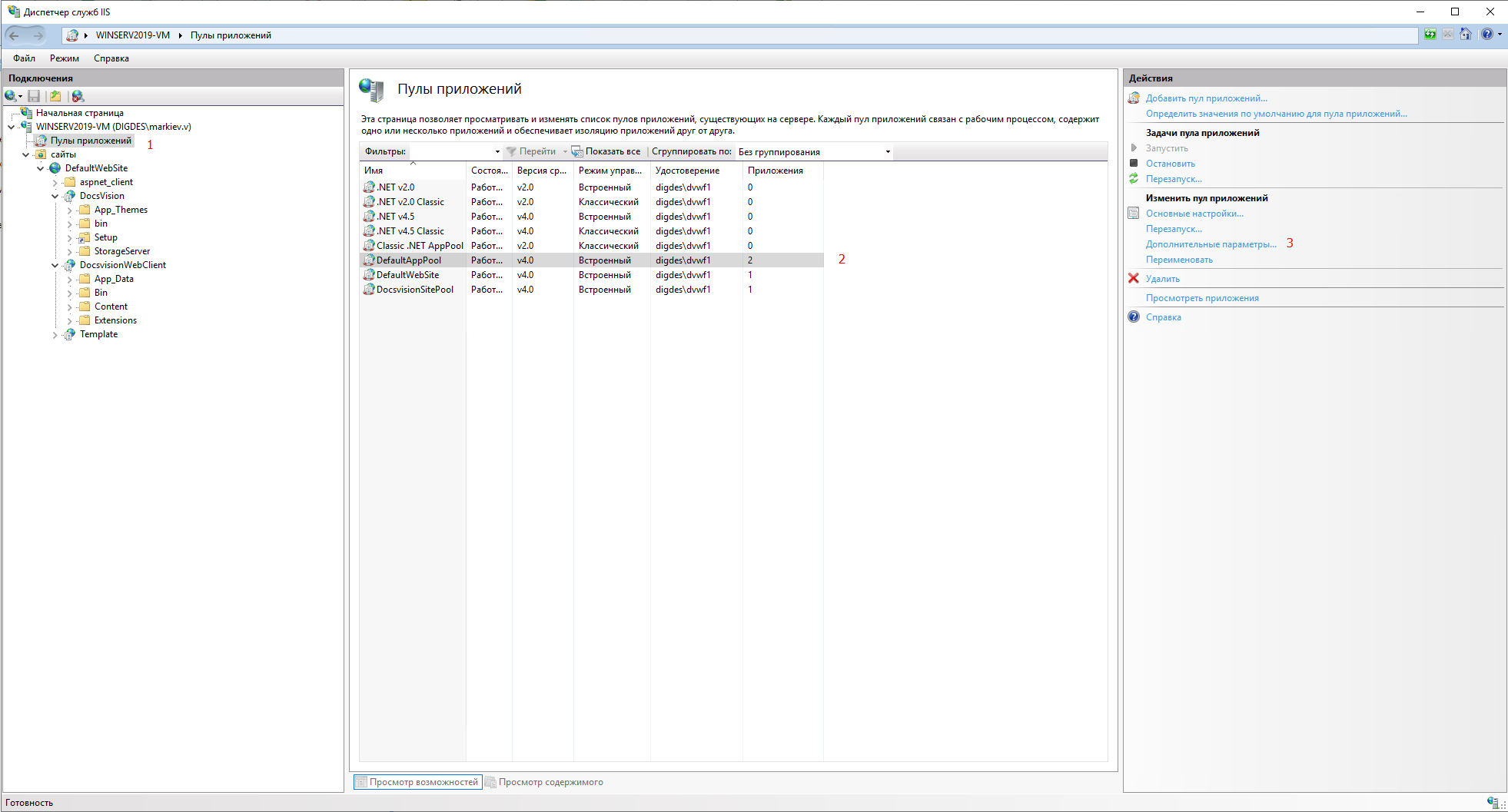Open Добавить пул приложений link
The height and width of the screenshot is (812, 1508).
[x=1207, y=98]
